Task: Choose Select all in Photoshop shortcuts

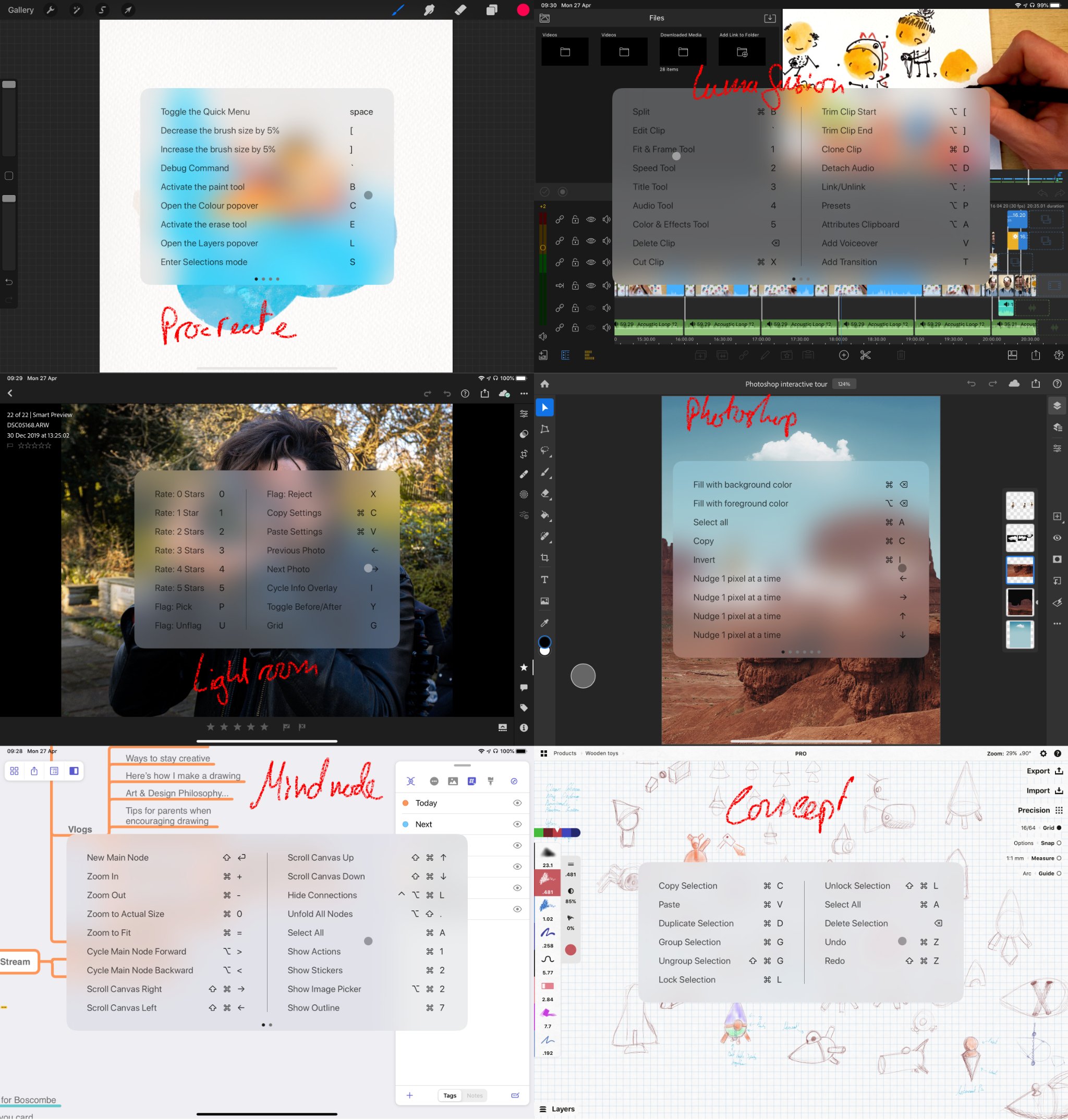Action: coord(800,522)
